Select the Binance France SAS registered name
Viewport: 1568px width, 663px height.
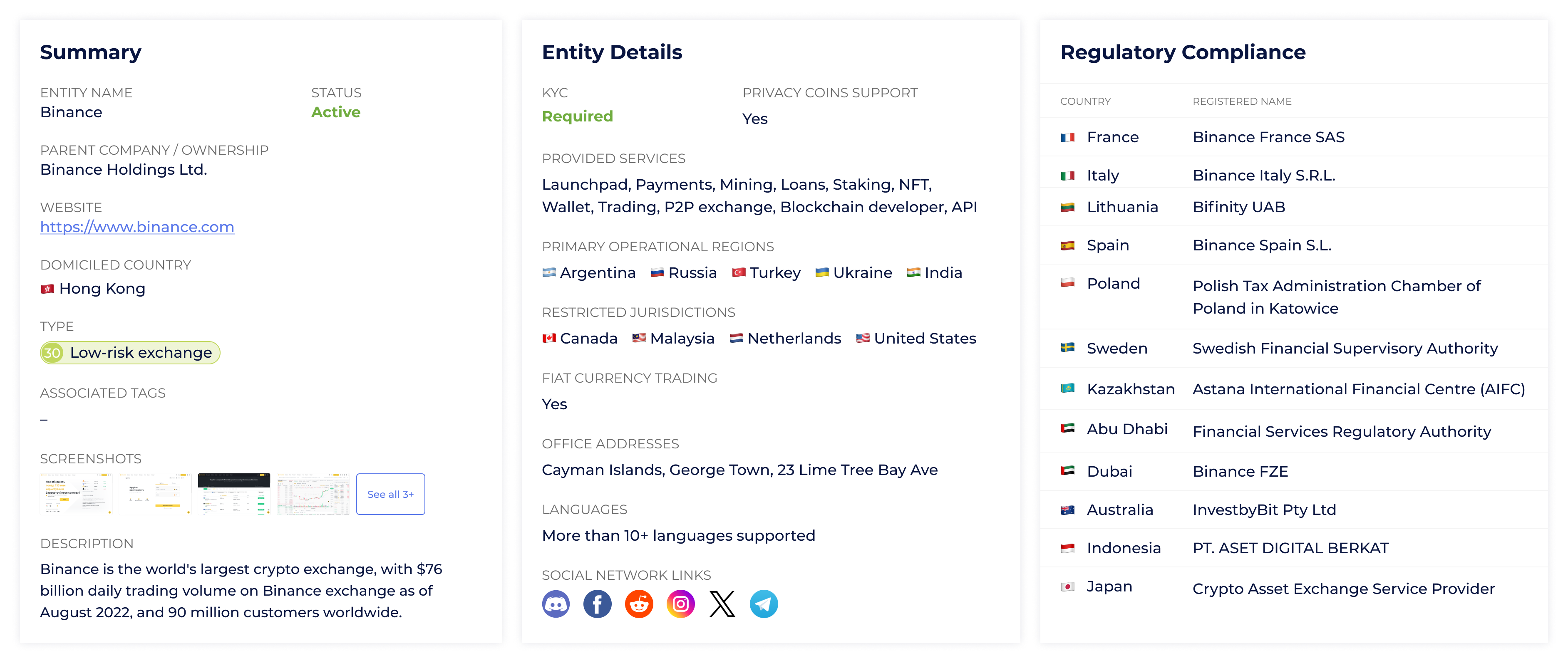1268,137
